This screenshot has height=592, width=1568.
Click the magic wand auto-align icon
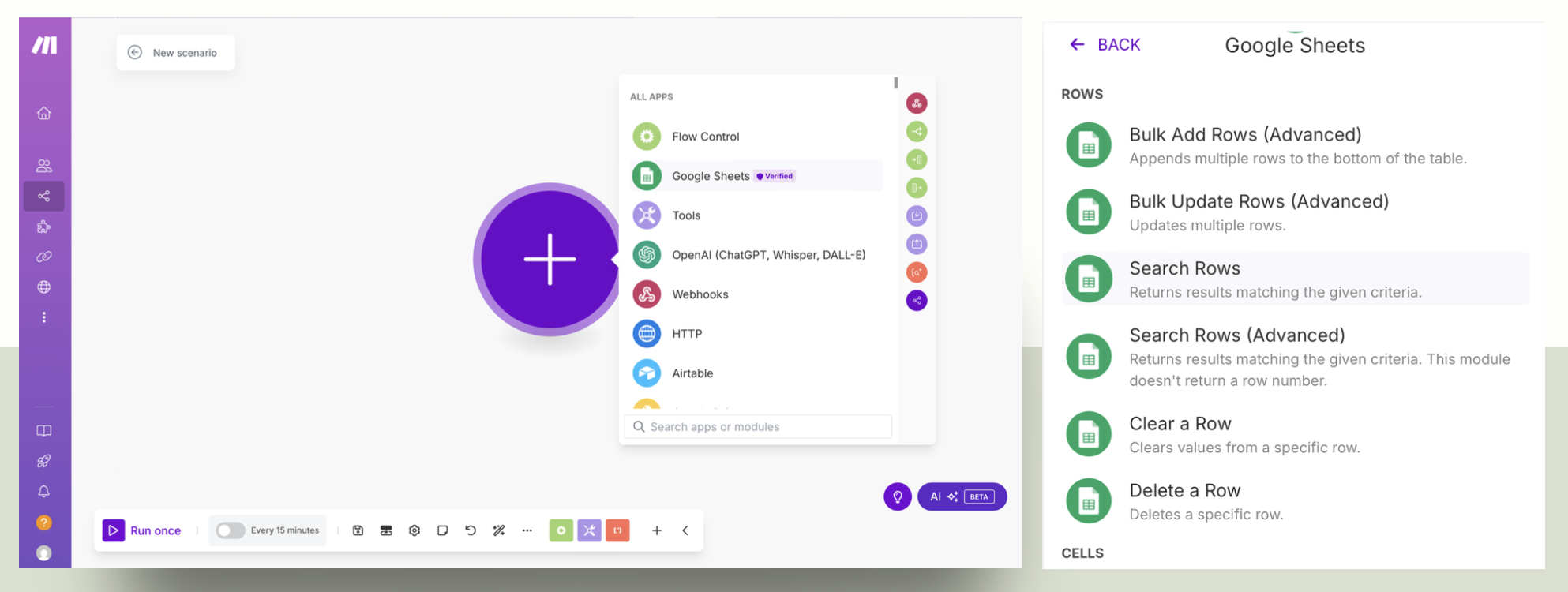[x=499, y=530]
